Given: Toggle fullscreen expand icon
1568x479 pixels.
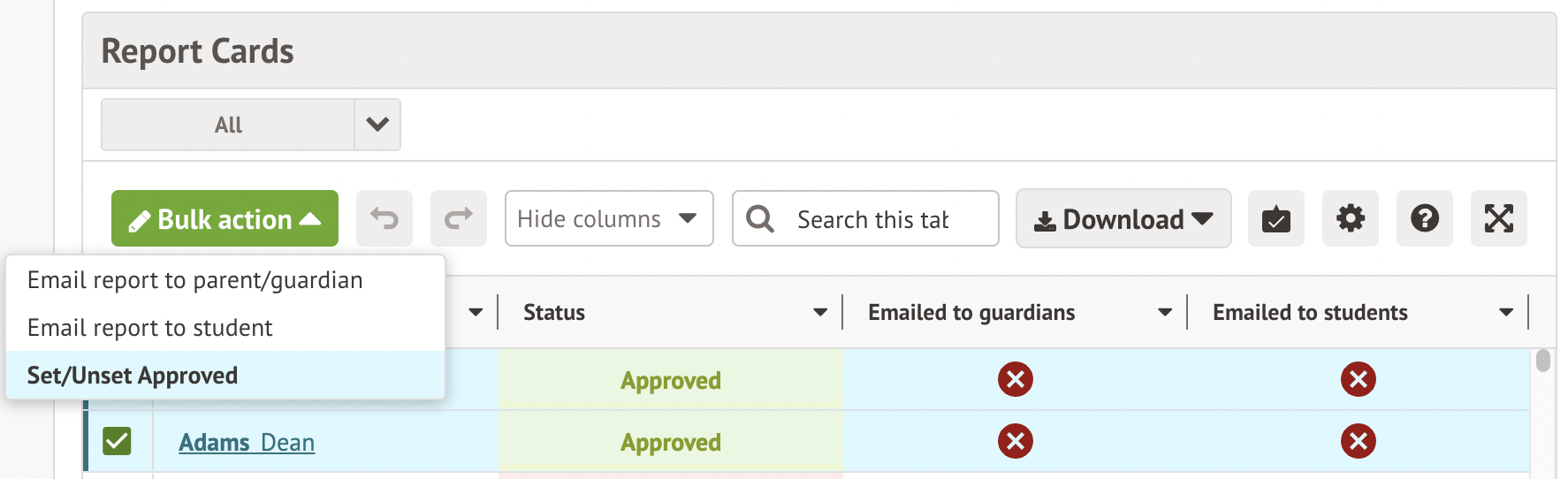Looking at the screenshot, I should coord(1498,218).
